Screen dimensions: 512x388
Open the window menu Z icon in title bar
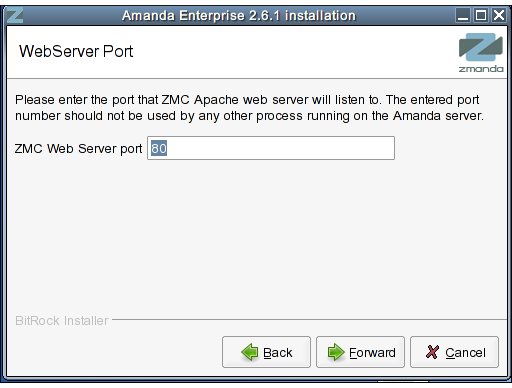pos(15,16)
